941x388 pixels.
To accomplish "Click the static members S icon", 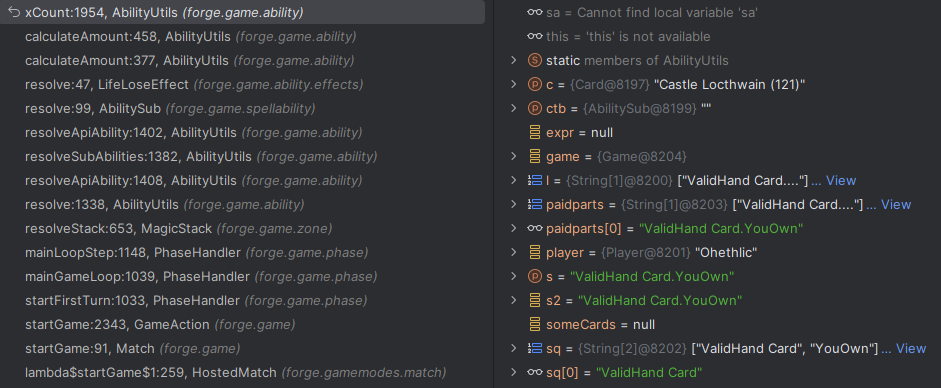I will (534, 61).
